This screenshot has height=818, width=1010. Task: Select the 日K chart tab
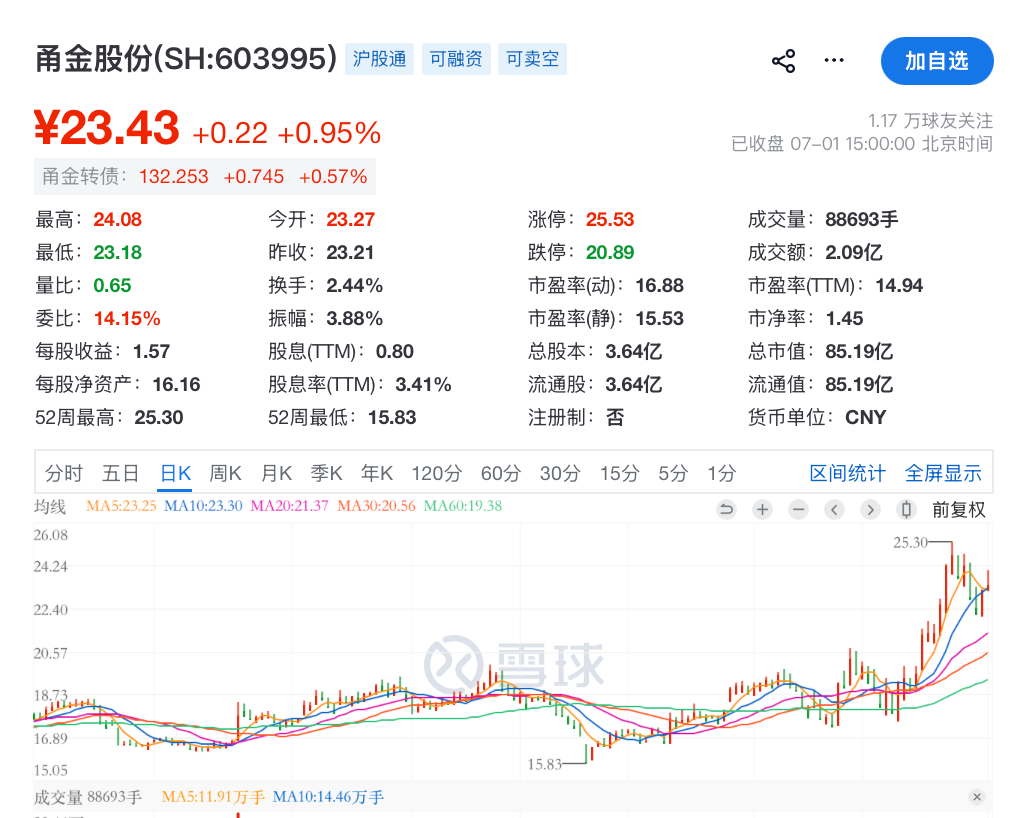click(175, 473)
